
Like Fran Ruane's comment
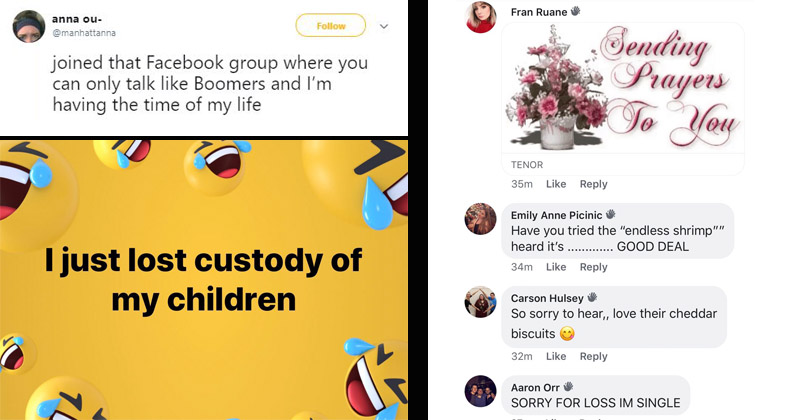556,184
